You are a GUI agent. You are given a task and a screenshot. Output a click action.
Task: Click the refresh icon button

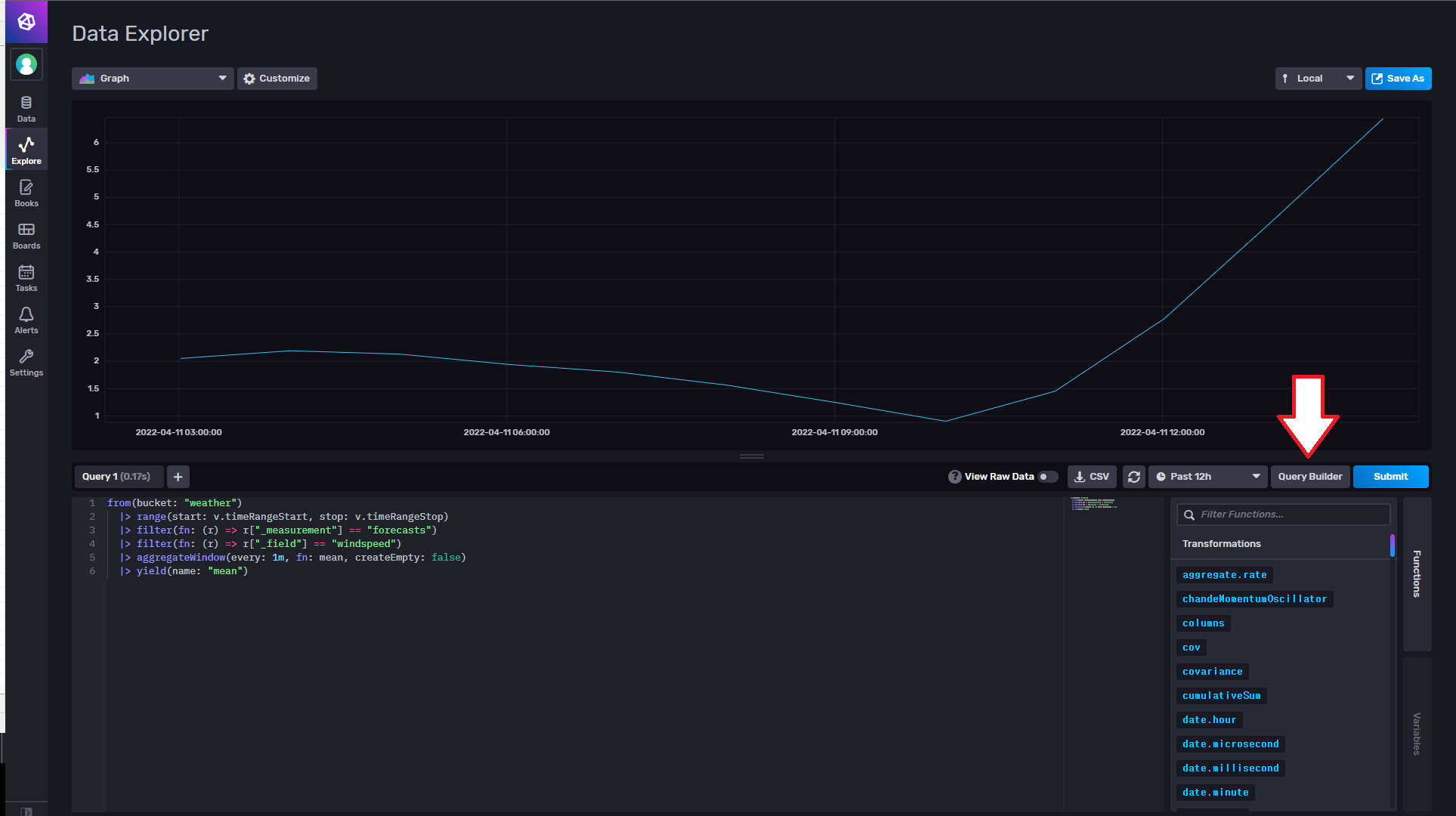coord(1134,477)
